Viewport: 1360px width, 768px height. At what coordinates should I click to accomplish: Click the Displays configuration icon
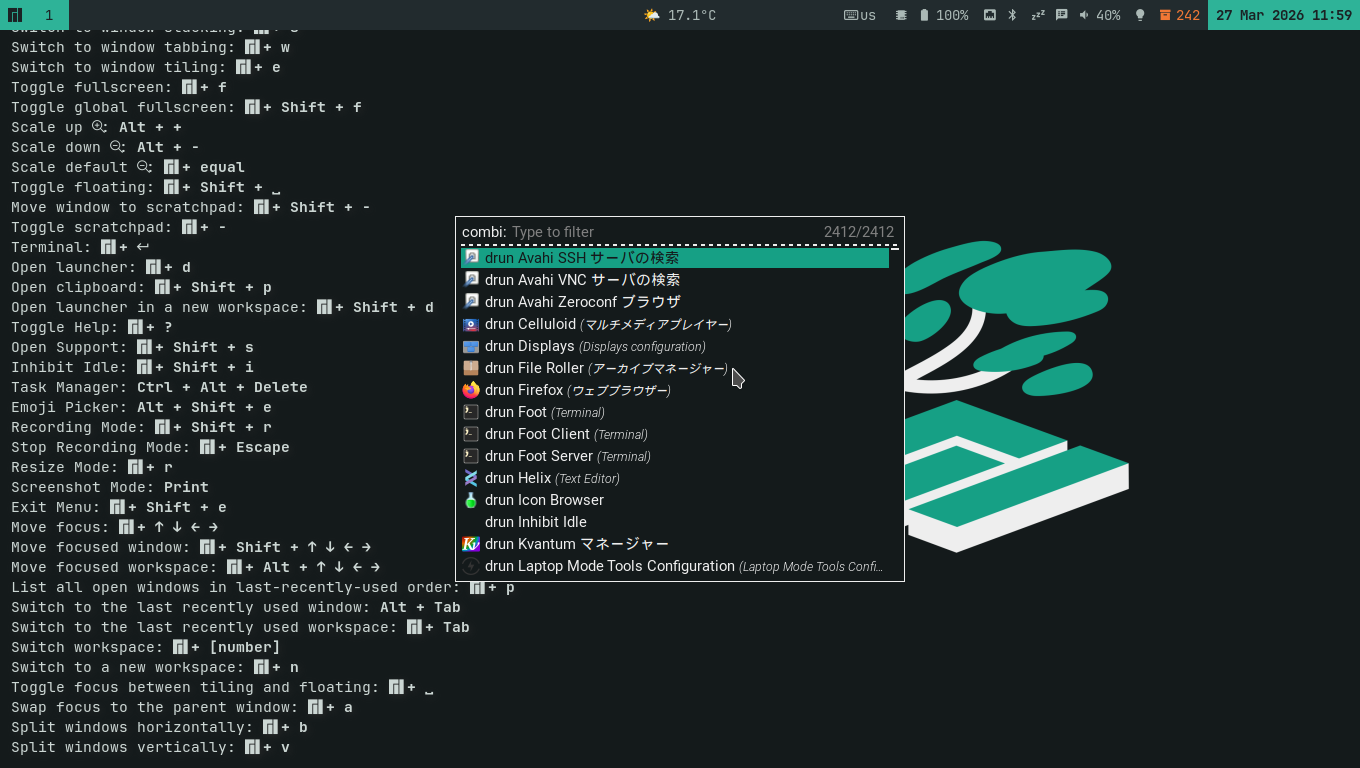pos(471,346)
